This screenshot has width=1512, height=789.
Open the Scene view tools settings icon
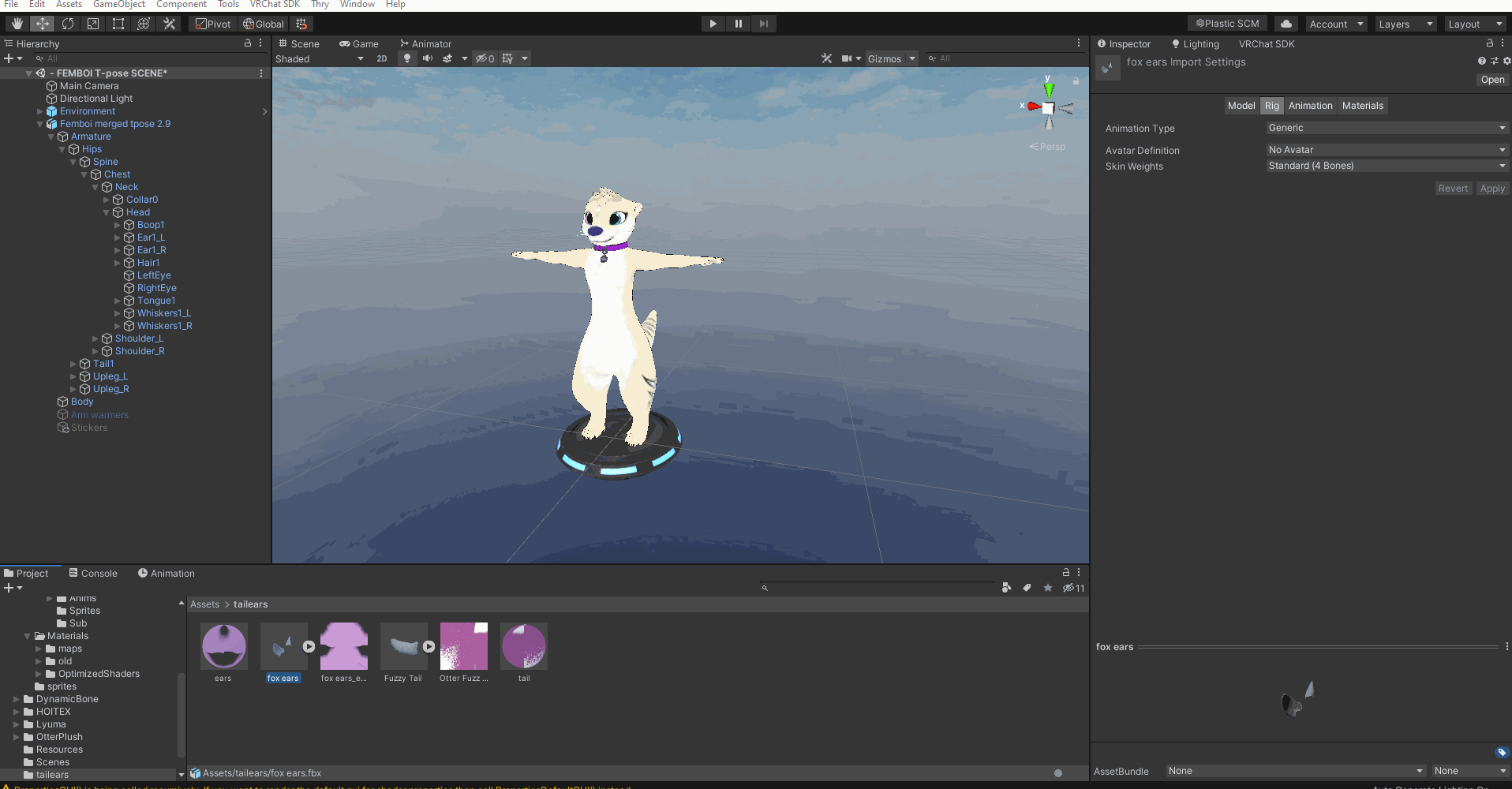pos(826,58)
